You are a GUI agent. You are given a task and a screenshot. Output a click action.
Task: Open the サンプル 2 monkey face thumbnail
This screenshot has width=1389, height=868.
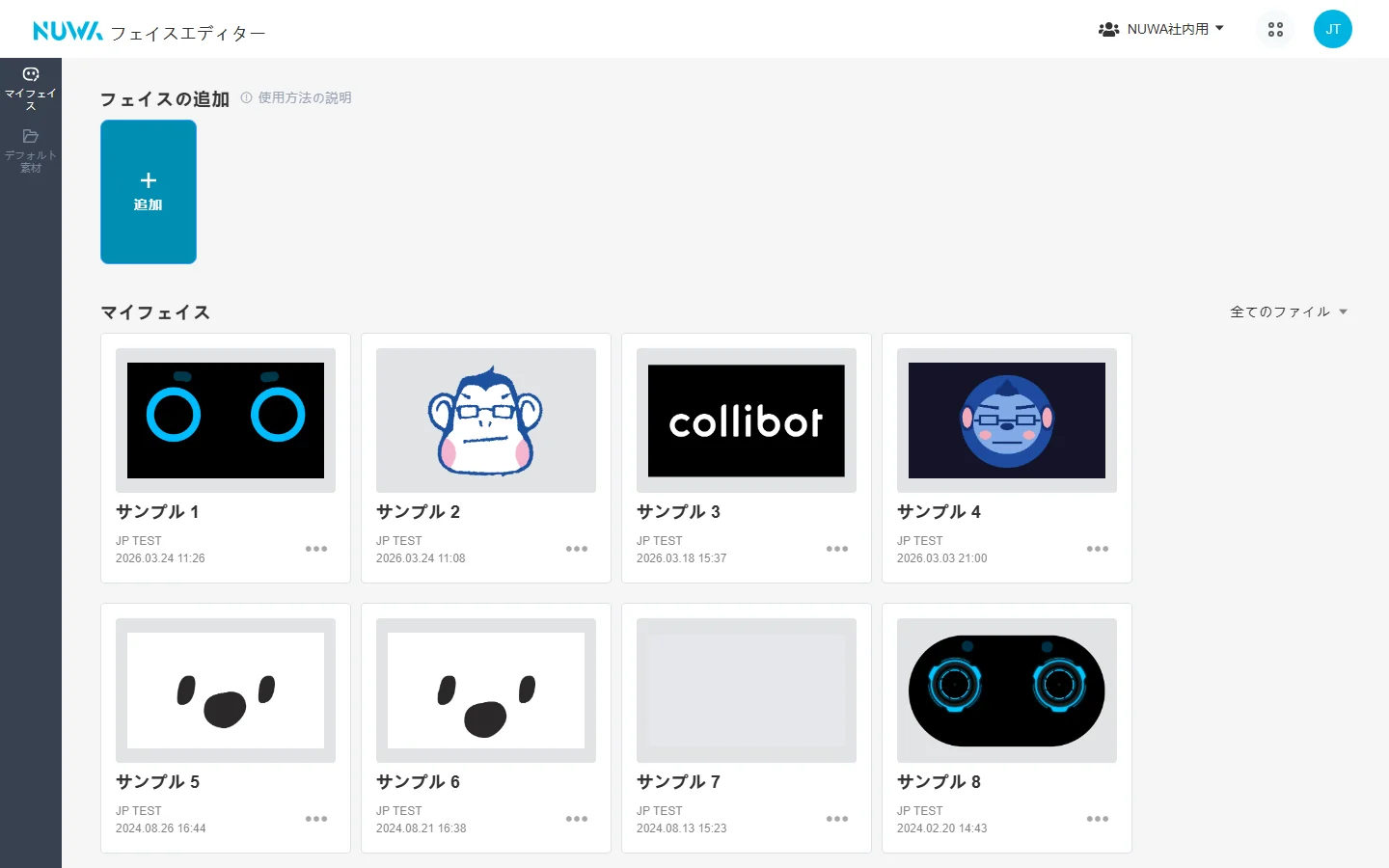[x=486, y=420]
